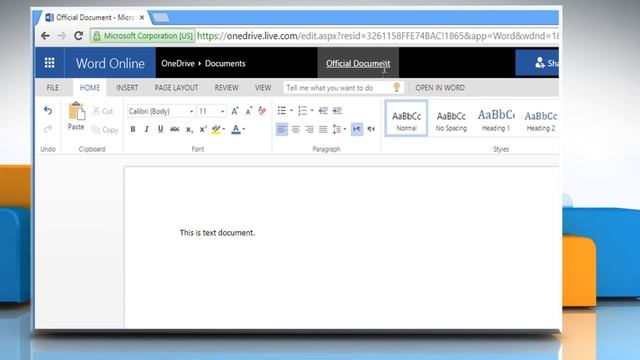Toggle strikethrough formatting

(x=175, y=129)
